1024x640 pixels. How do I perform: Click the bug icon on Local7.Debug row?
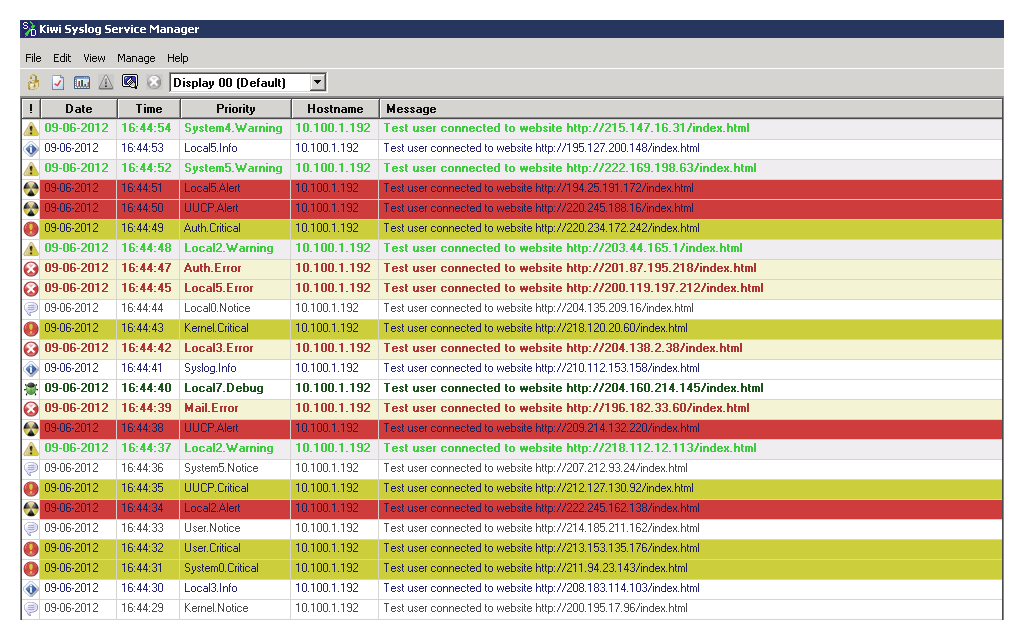[x=31, y=388]
